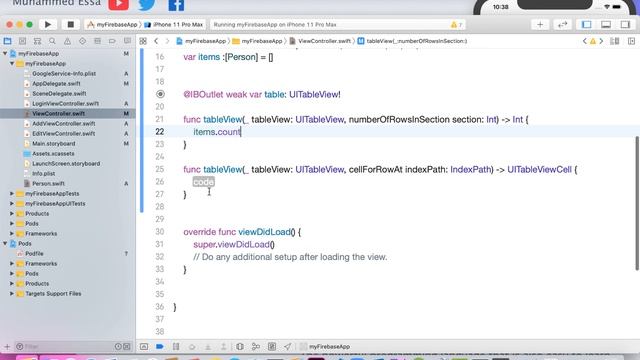Click the Step out button

(x=224, y=347)
